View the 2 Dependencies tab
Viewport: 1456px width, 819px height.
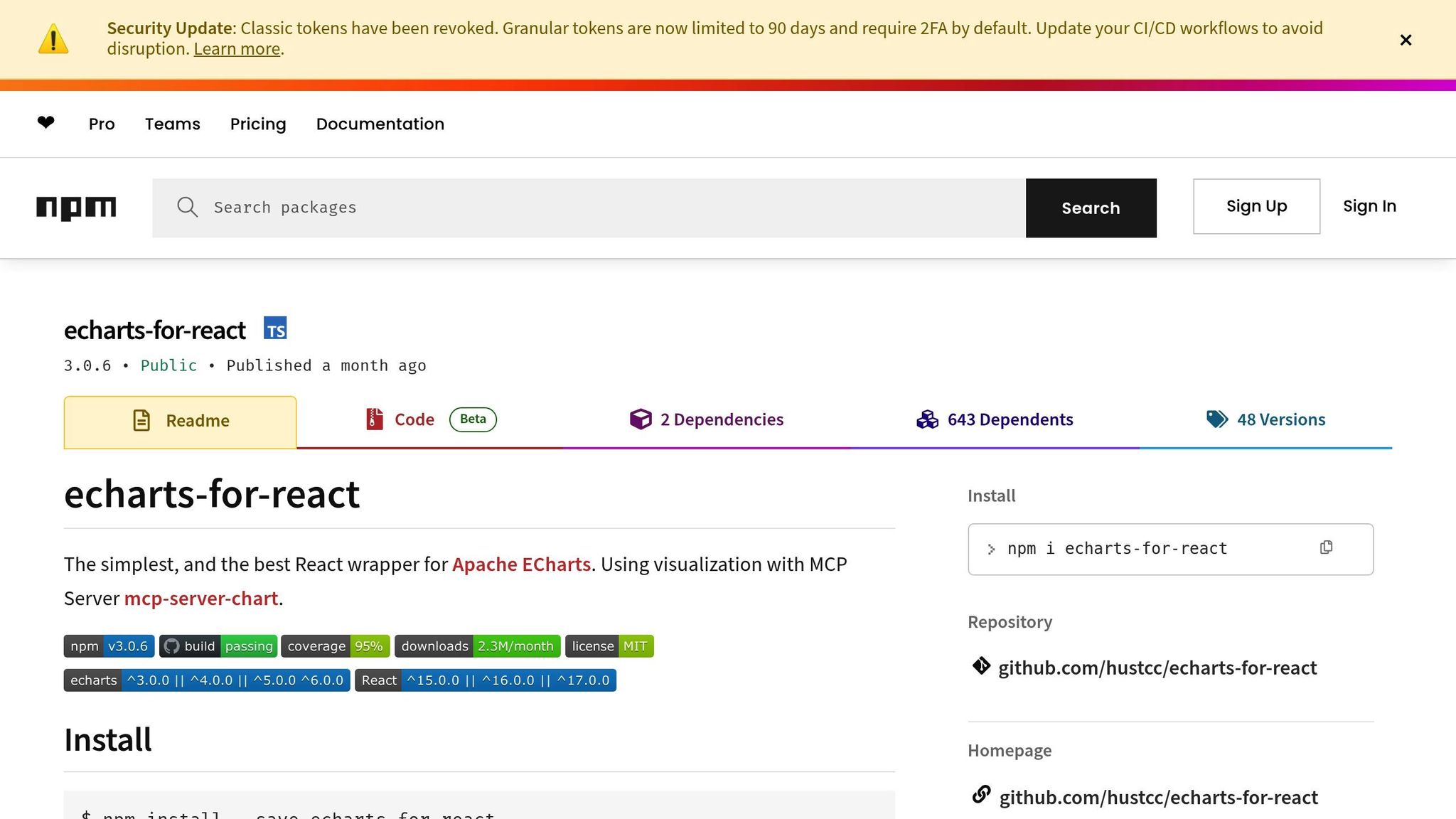[707, 419]
